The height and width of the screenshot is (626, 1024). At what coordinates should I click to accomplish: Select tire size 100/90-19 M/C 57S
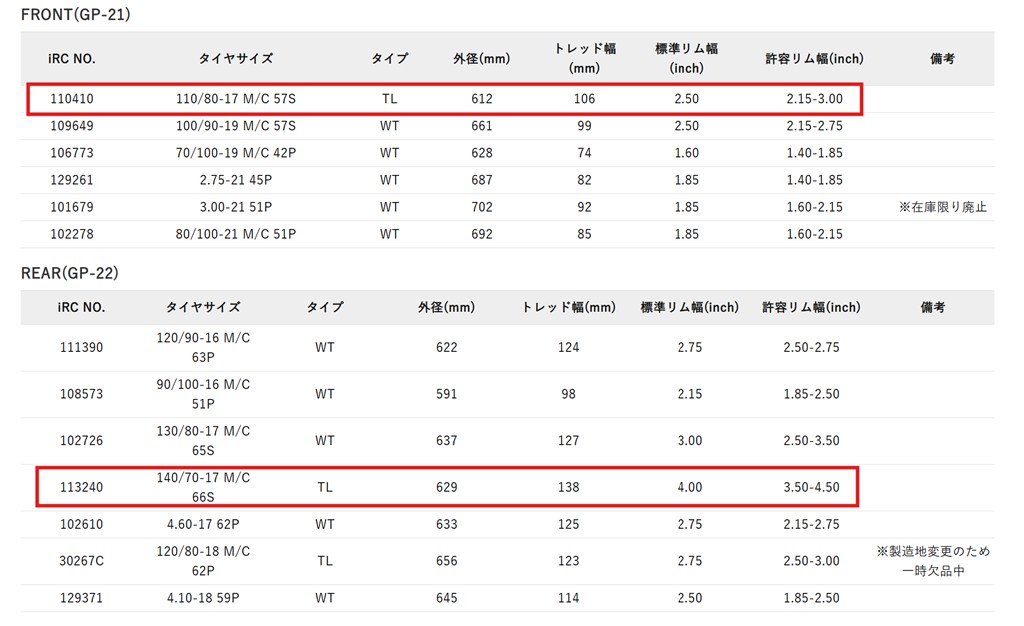(x=236, y=125)
